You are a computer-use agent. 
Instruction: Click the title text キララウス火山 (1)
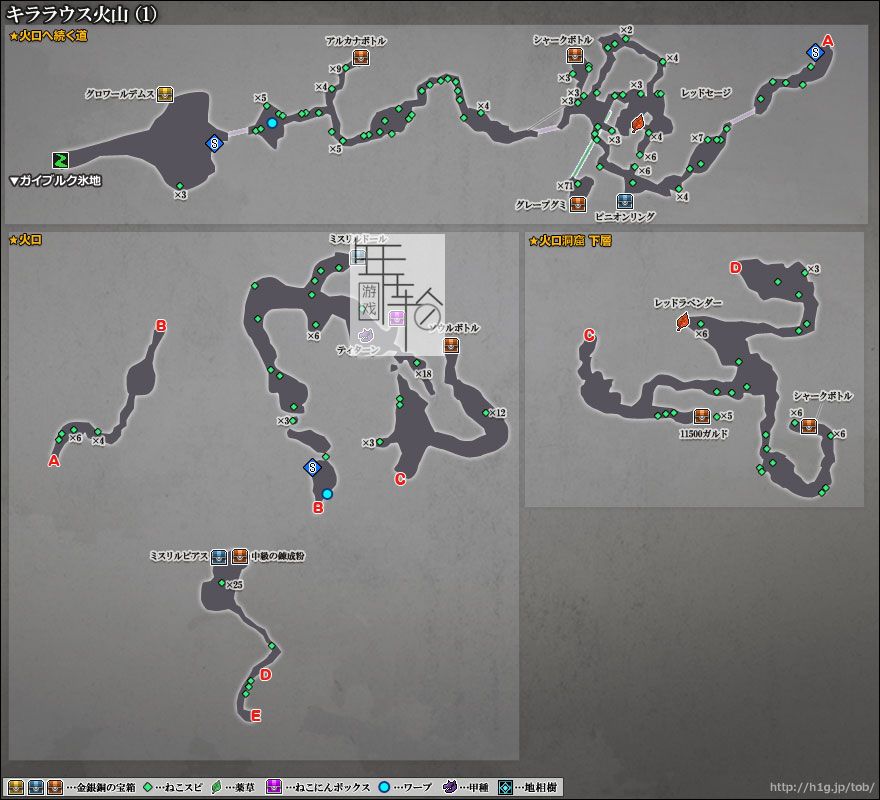pos(81,13)
